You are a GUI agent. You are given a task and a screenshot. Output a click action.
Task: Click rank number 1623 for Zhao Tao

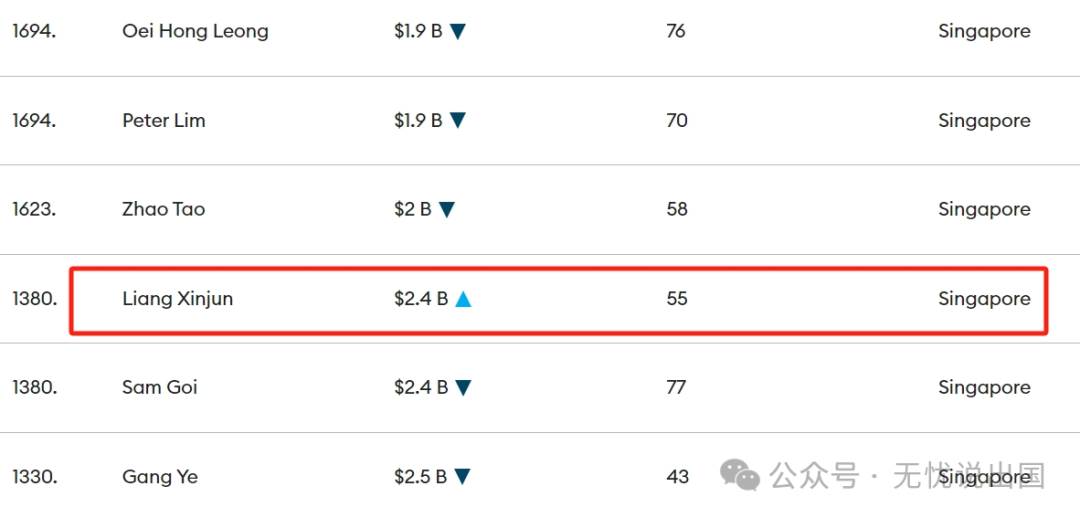tap(34, 209)
